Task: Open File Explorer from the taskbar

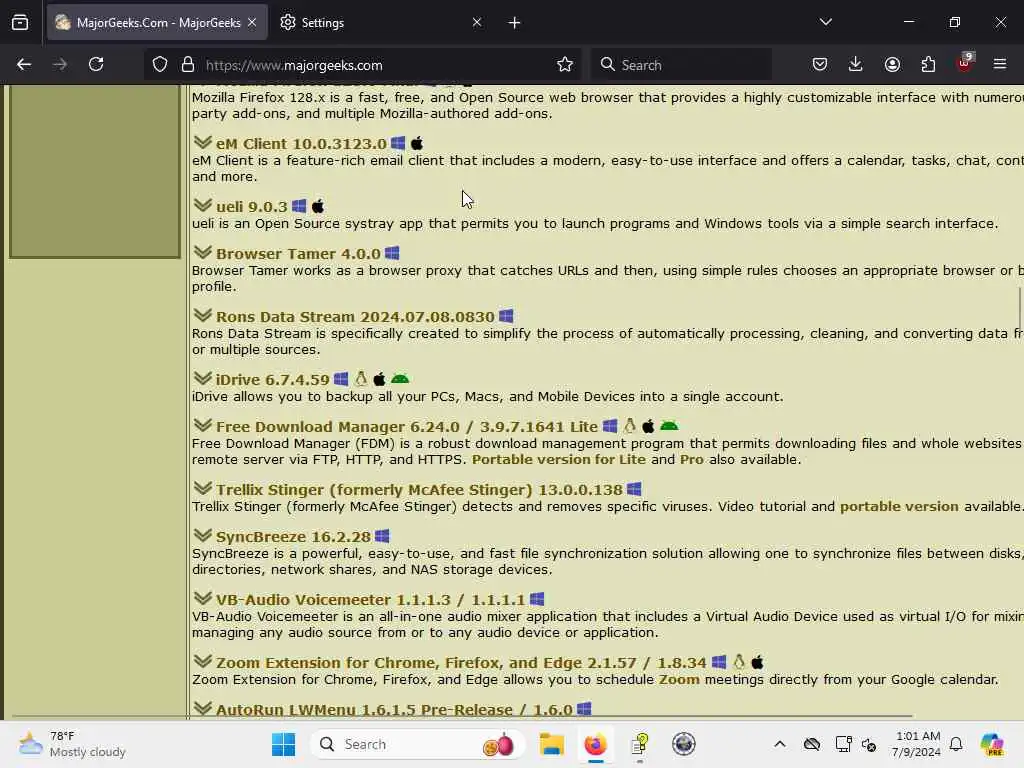Action: click(x=551, y=744)
